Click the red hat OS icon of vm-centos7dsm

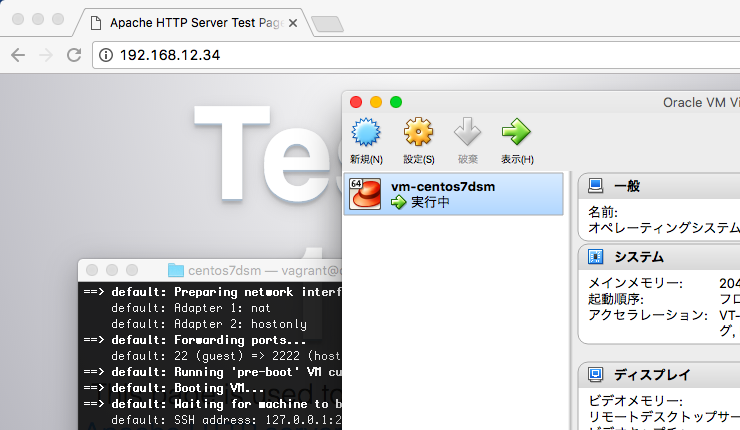click(365, 194)
